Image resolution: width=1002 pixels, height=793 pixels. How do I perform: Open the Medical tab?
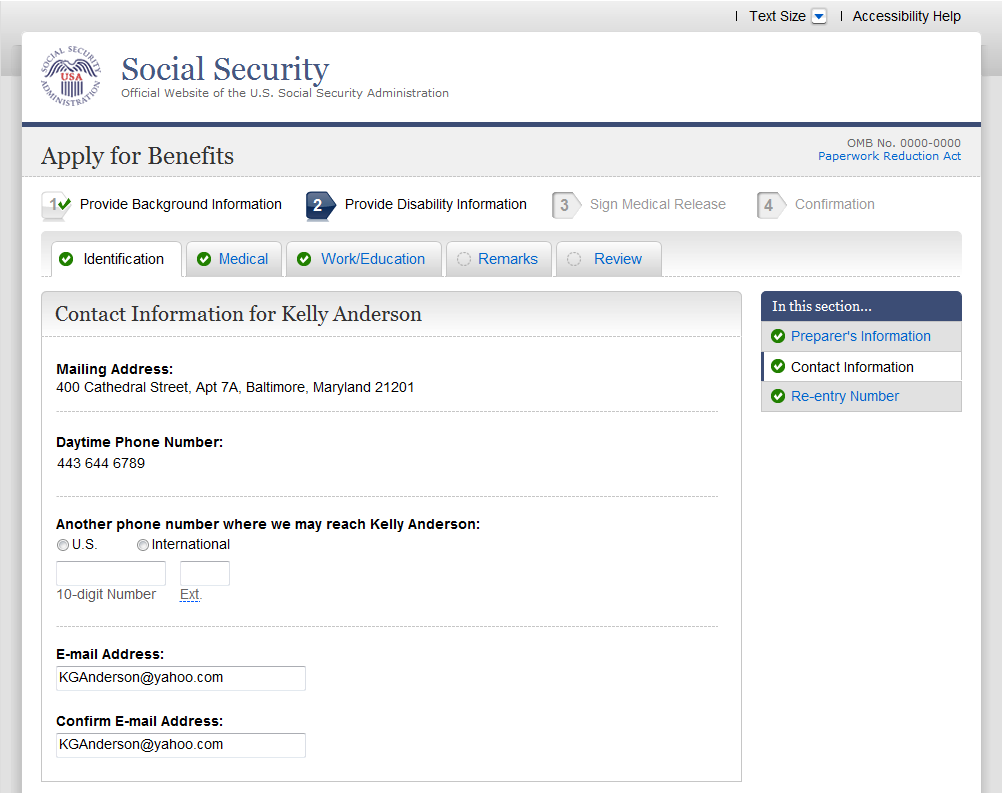click(243, 259)
